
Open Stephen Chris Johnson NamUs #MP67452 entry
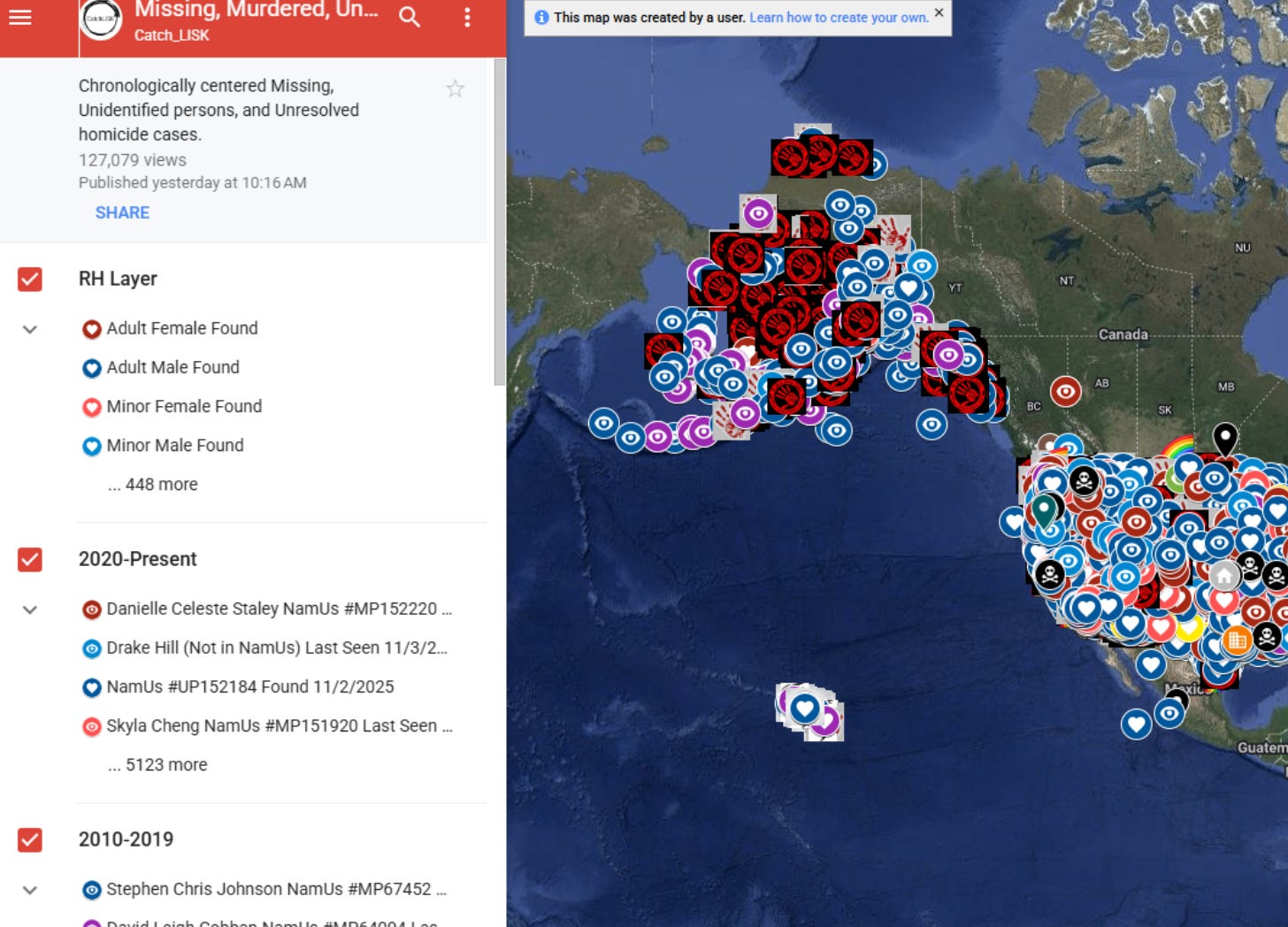[x=264, y=890]
